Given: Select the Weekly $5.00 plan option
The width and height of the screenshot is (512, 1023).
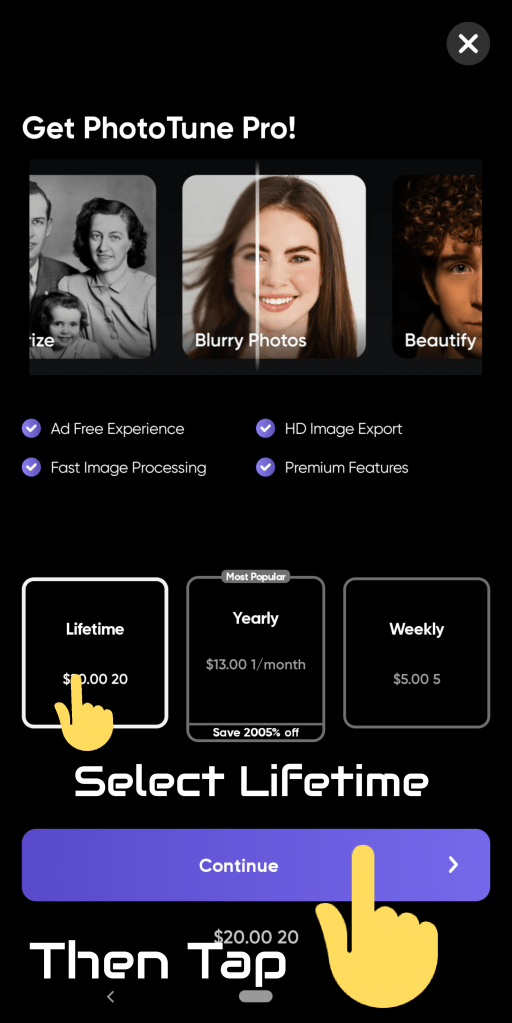Looking at the screenshot, I should coord(416,652).
